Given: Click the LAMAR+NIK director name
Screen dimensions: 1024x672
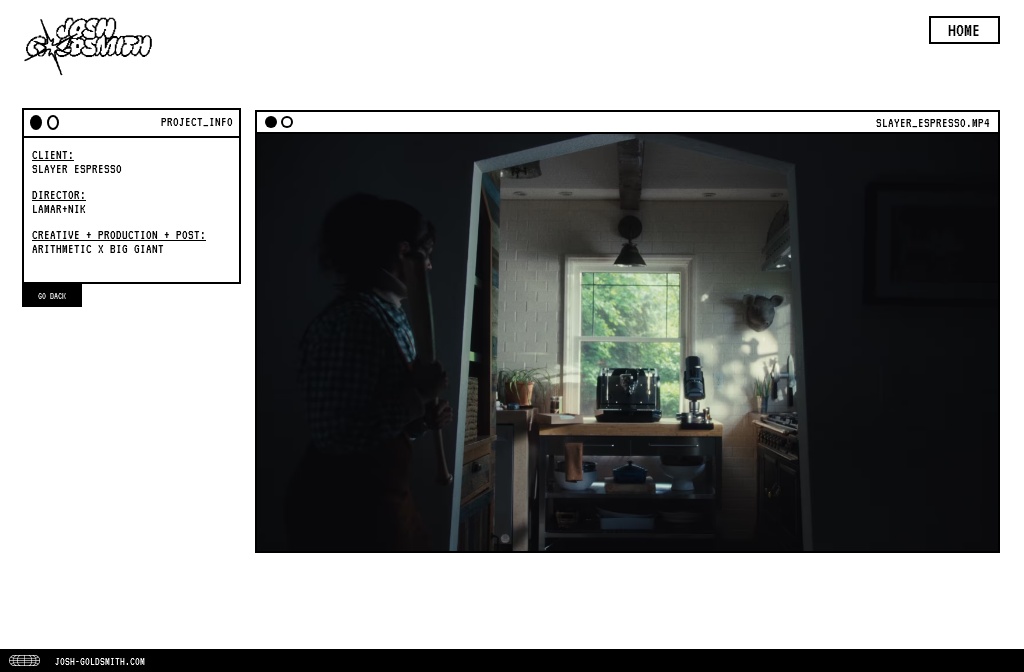Looking at the screenshot, I should point(59,209).
